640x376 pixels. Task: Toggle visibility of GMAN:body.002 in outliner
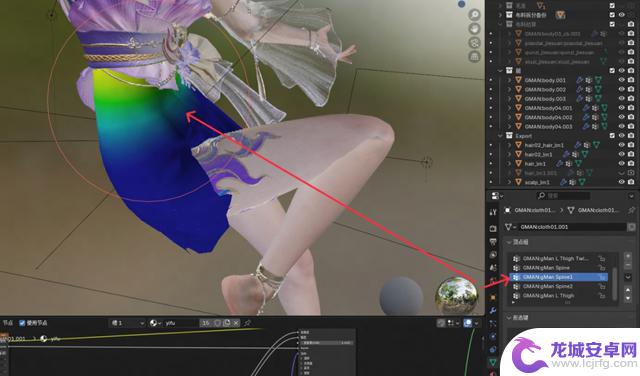click(622, 89)
